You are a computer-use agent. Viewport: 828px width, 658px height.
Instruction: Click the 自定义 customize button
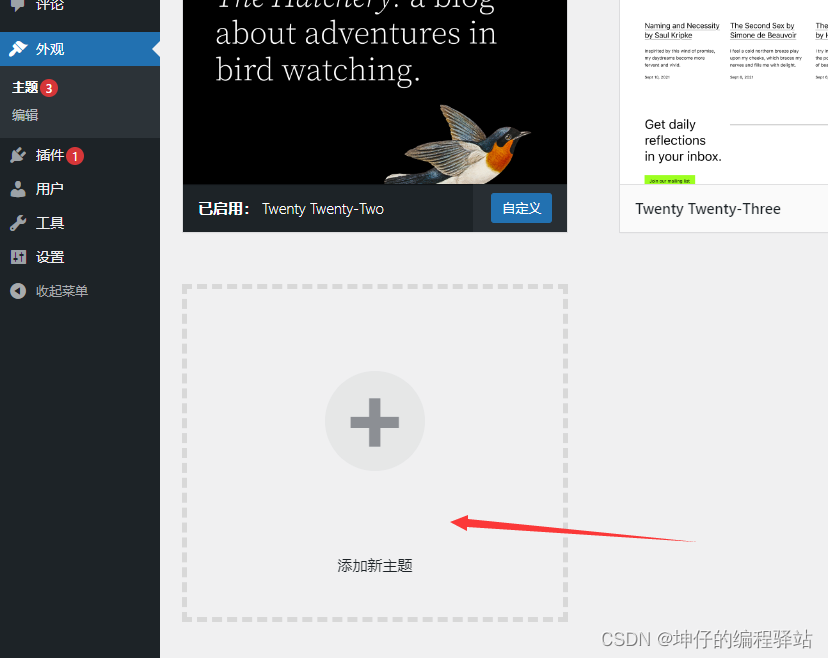click(521, 208)
